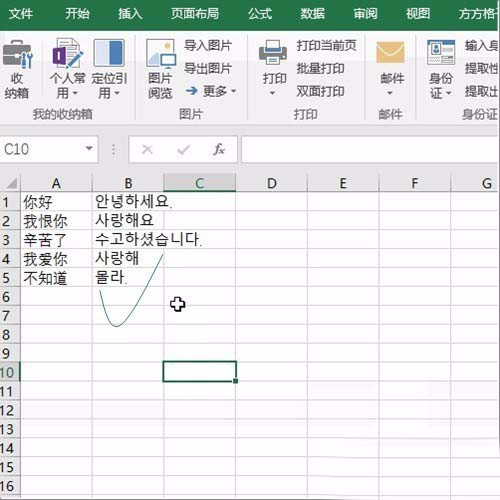This screenshot has height=500, width=500.
Task: Expand the 更多 pictures dropdown
Action: click(233, 91)
